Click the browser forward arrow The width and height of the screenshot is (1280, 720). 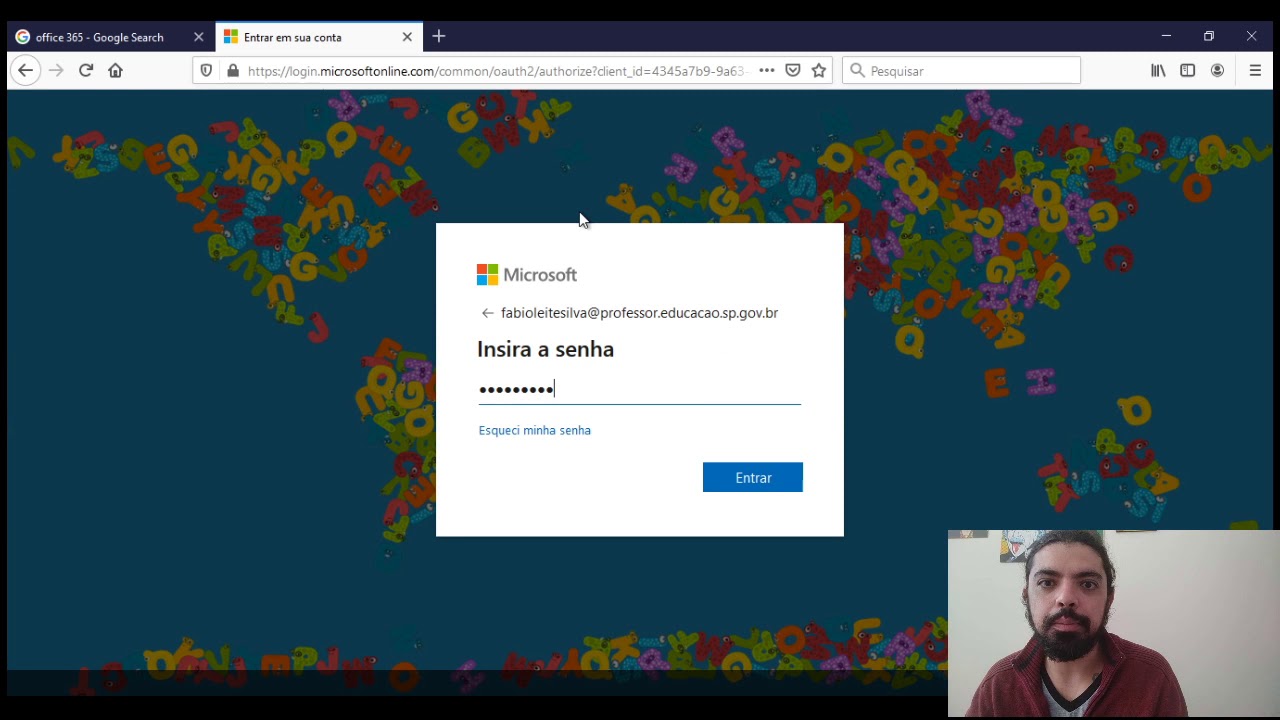click(x=56, y=70)
